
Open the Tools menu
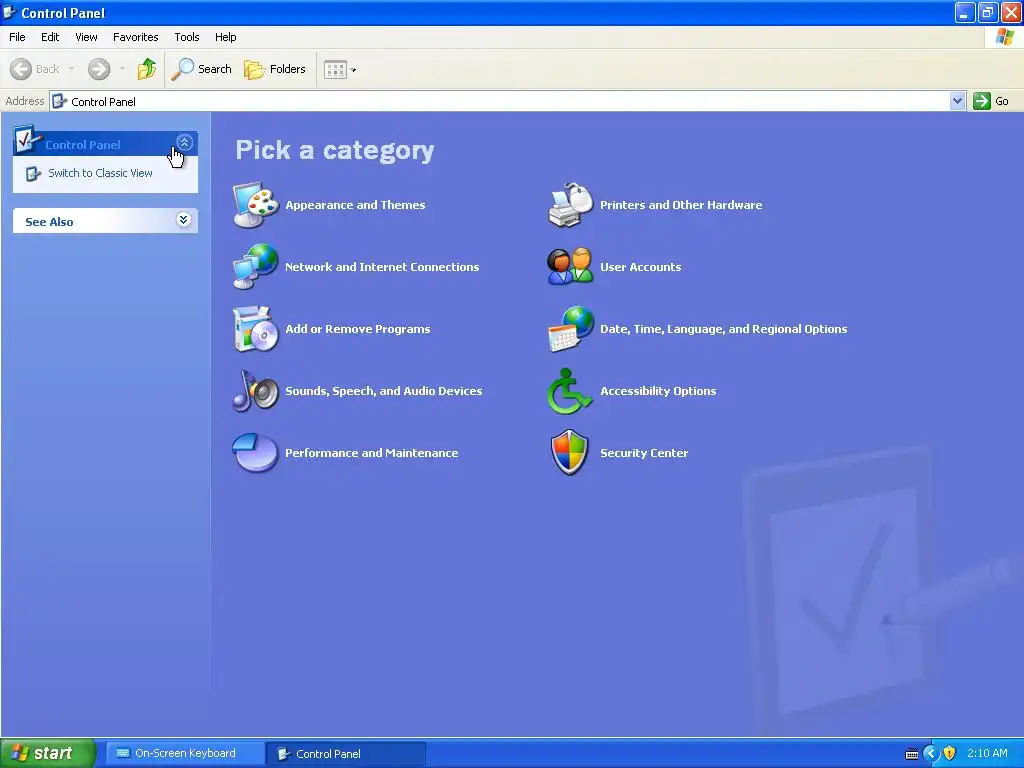click(187, 37)
